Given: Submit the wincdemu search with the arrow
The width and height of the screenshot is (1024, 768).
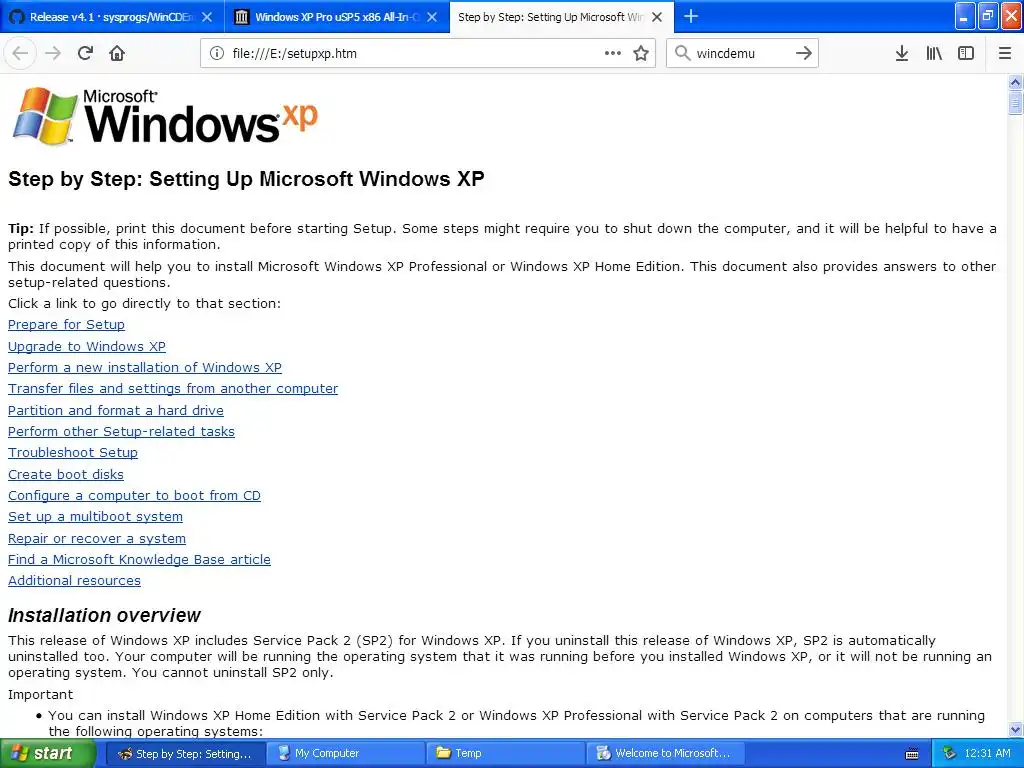Looking at the screenshot, I should 803,53.
